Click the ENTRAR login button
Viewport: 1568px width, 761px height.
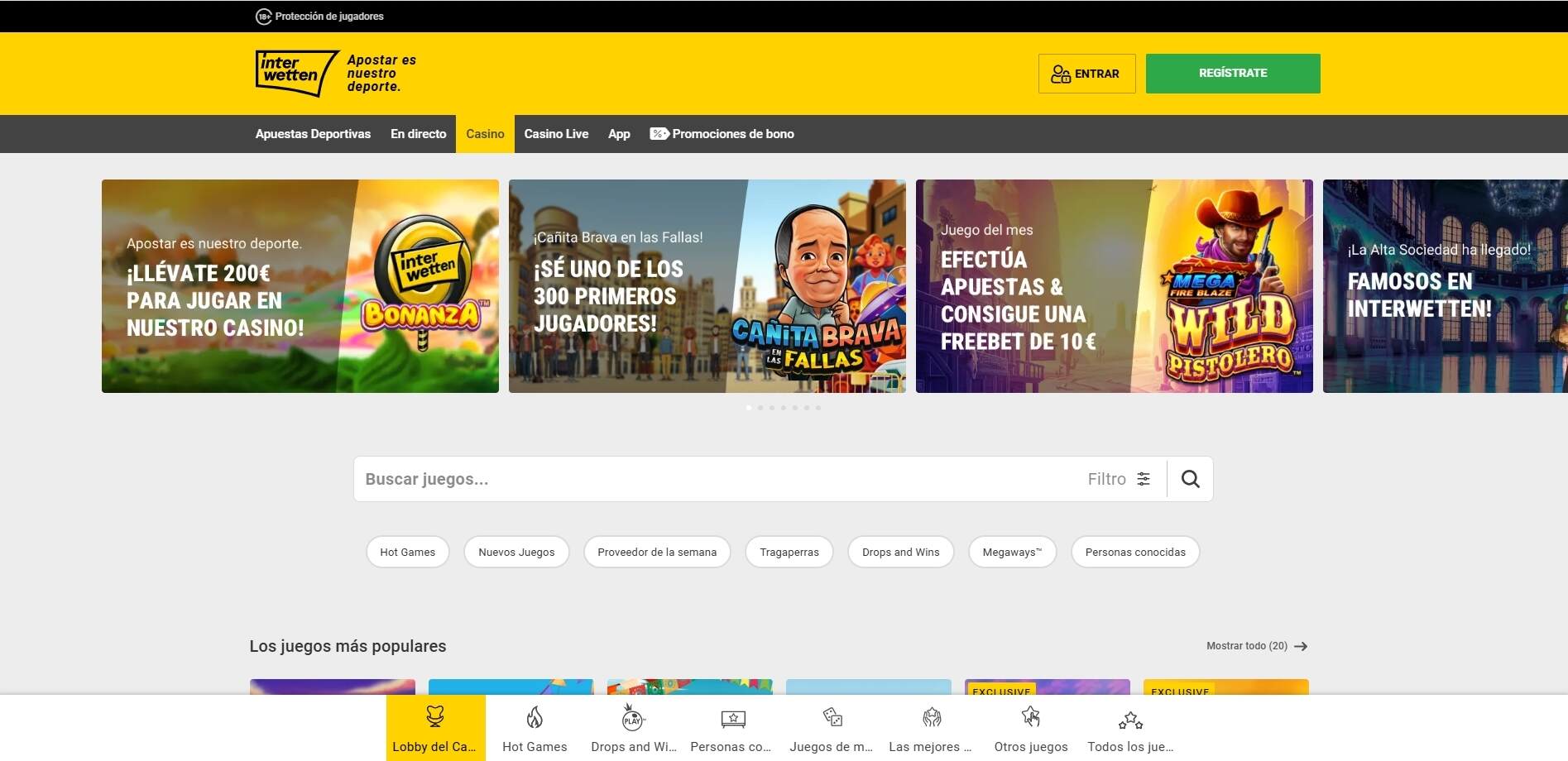1086,74
